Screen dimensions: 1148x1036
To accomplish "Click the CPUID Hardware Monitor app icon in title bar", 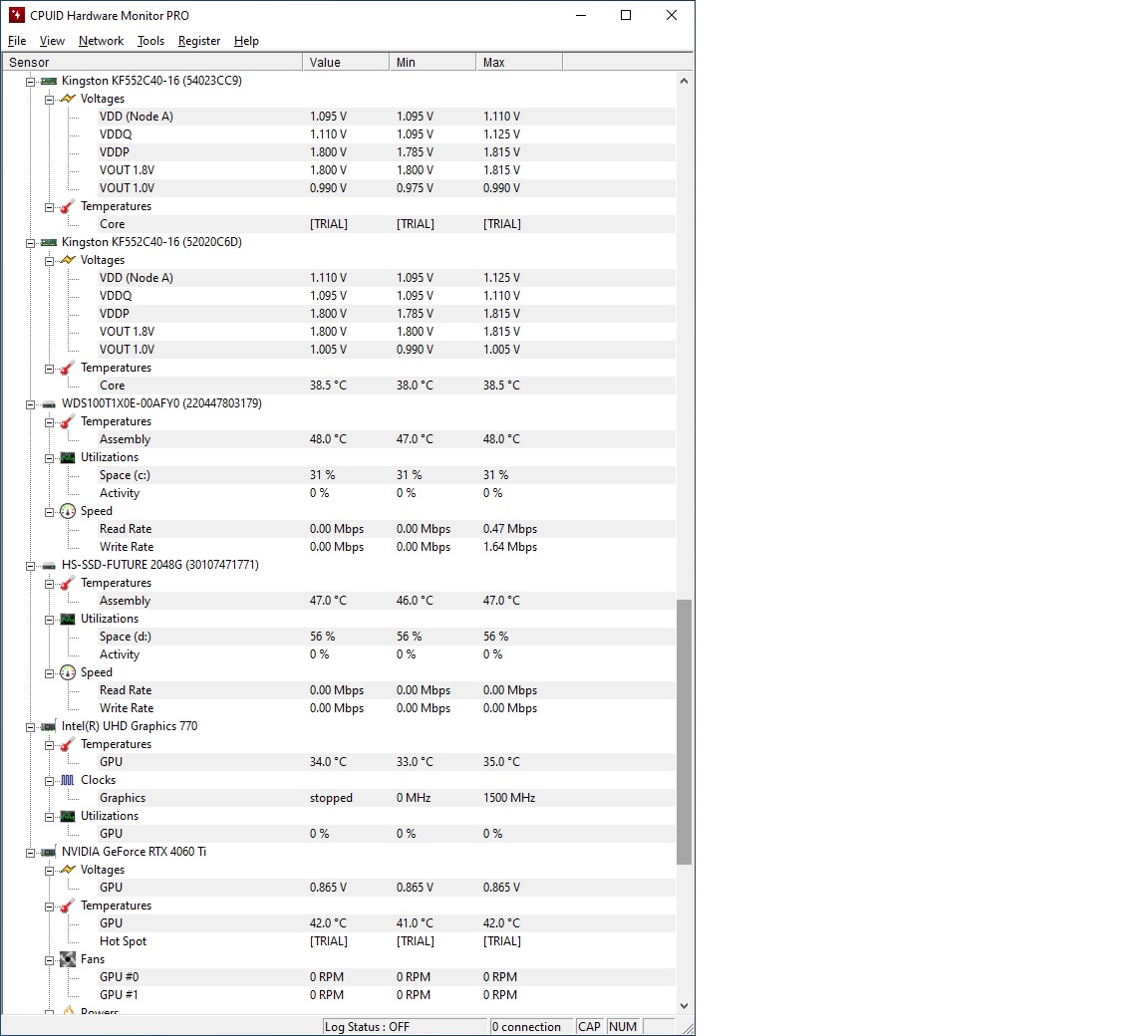I will (x=16, y=15).
